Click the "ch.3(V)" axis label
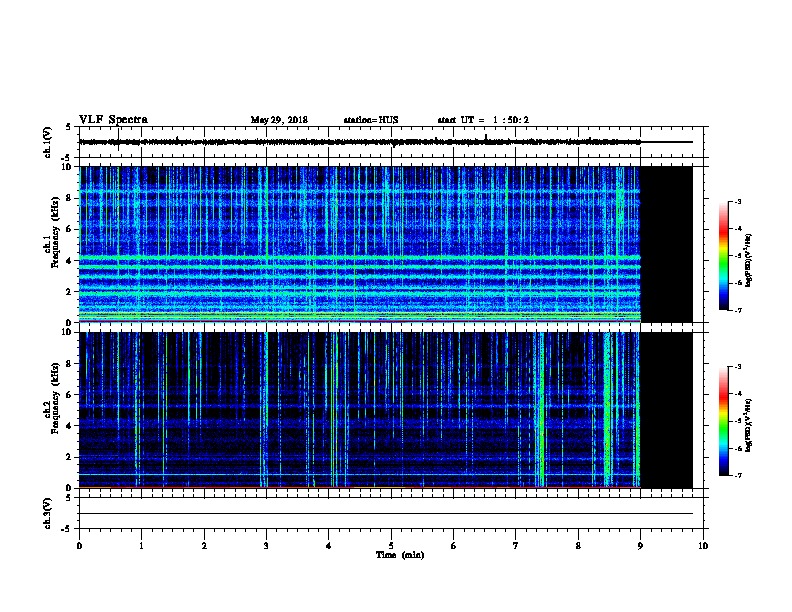This screenshot has height=612, width=792. pyautogui.click(x=48, y=513)
